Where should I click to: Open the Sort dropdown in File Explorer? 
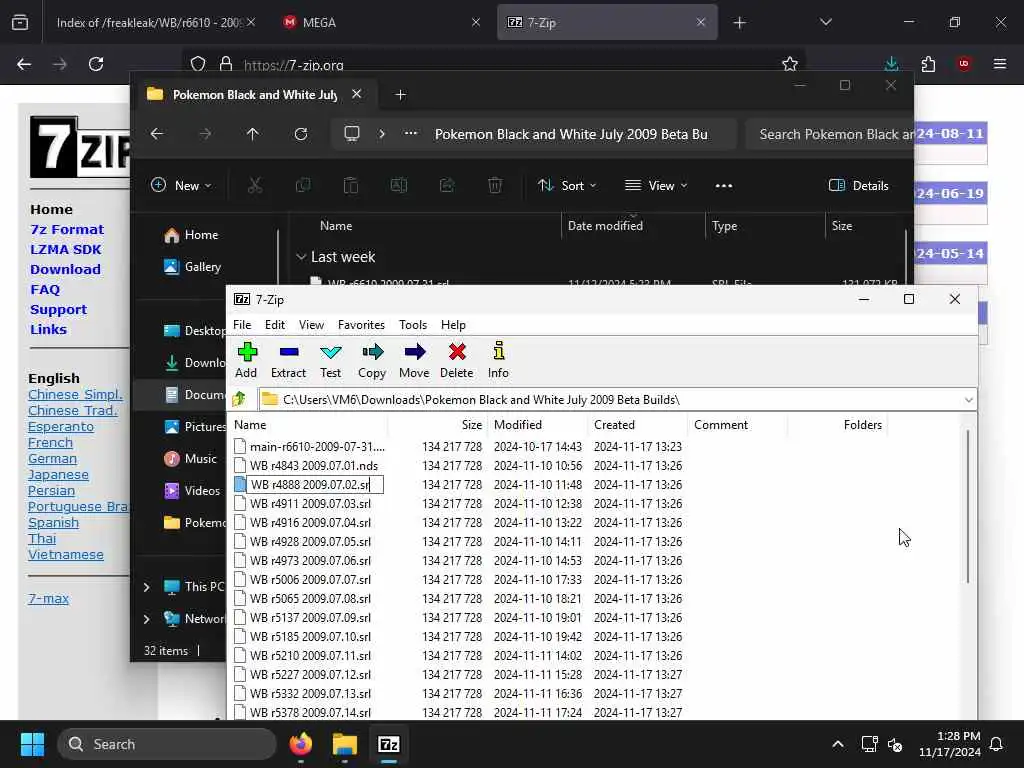(566, 185)
